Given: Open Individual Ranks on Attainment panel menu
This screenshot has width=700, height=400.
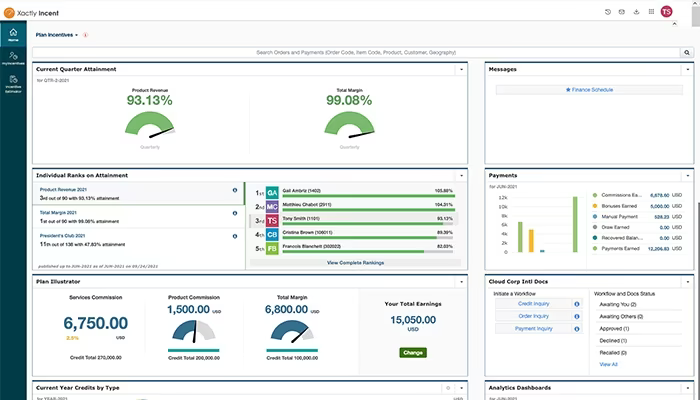Looking at the screenshot, I should [x=461, y=176].
